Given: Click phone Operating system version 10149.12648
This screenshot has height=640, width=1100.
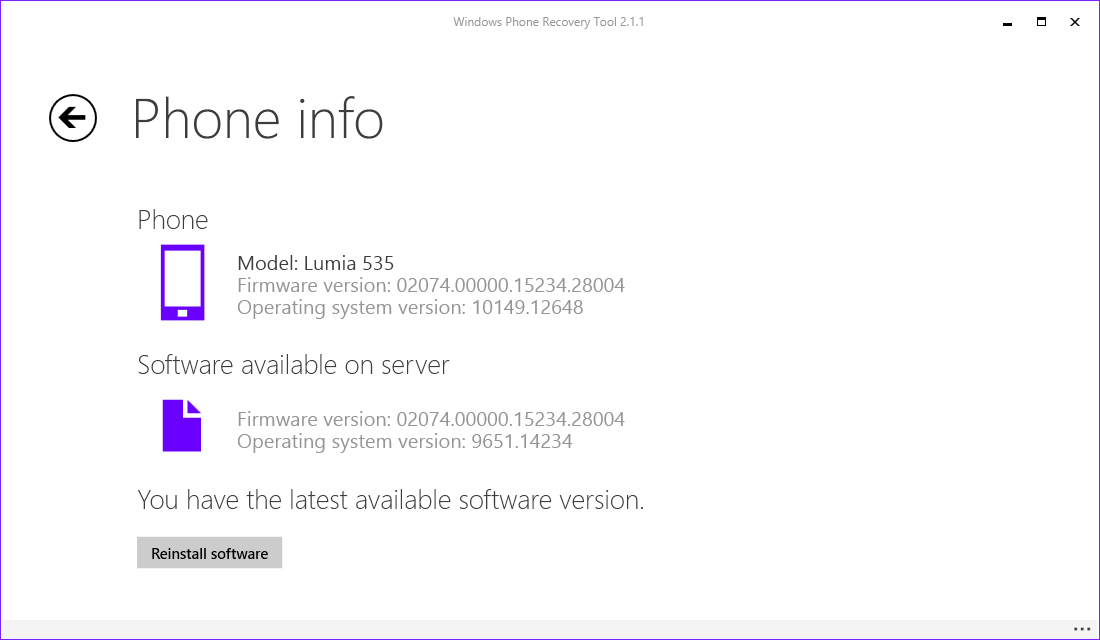Looking at the screenshot, I should pyautogui.click(x=410, y=307).
